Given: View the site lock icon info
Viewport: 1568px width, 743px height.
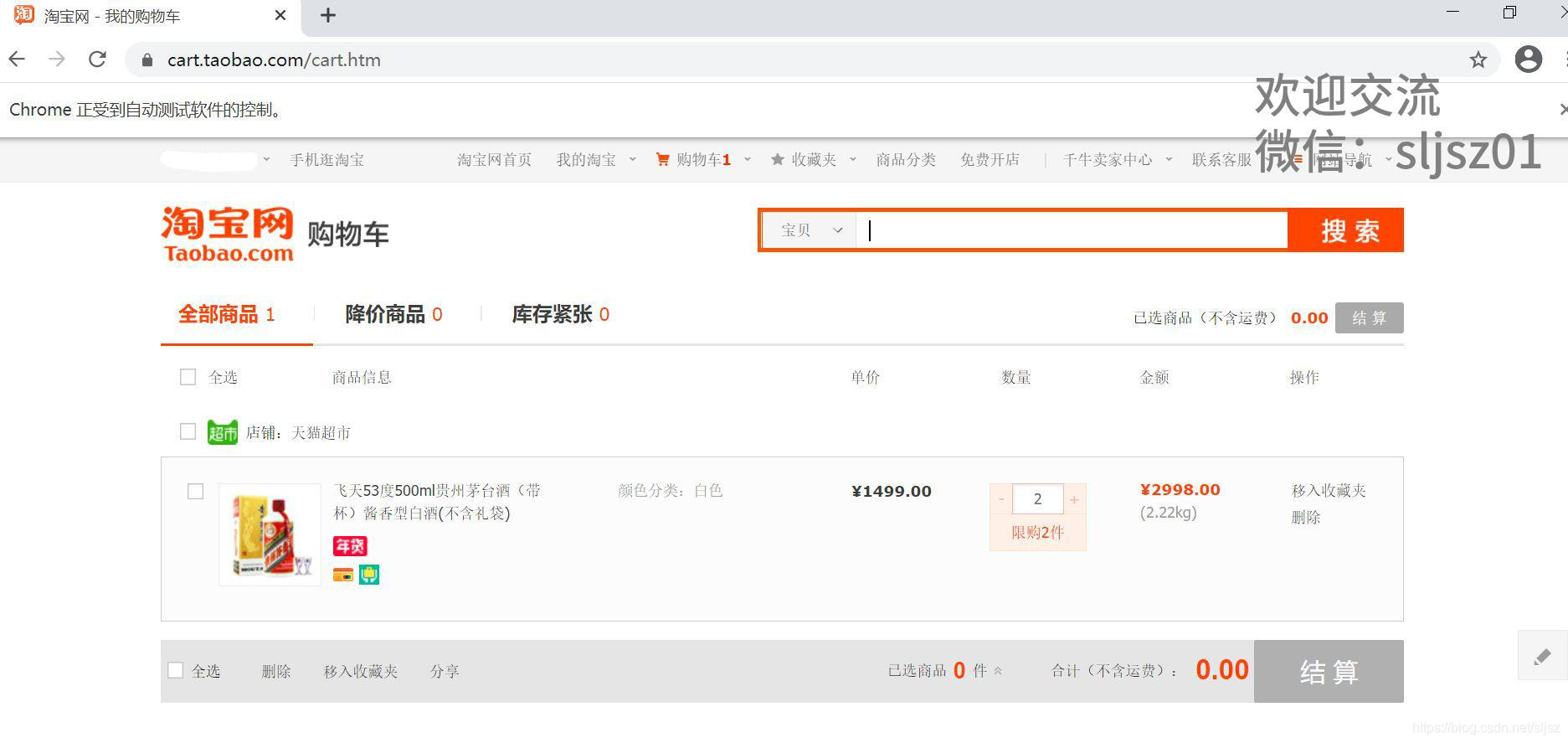Looking at the screenshot, I should [147, 59].
